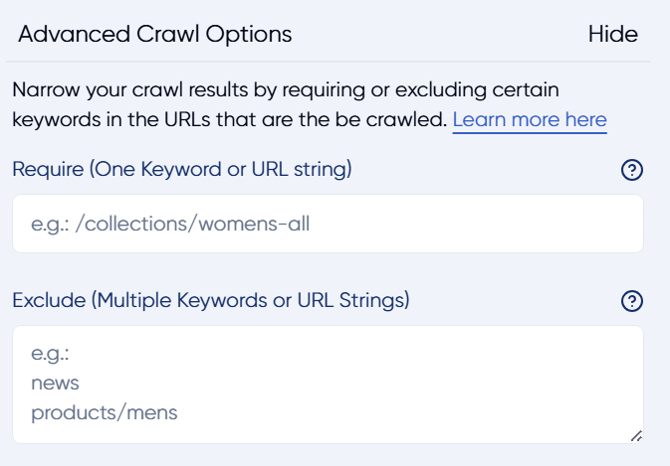Click the Advanced Crawl Options heading

point(155,34)
